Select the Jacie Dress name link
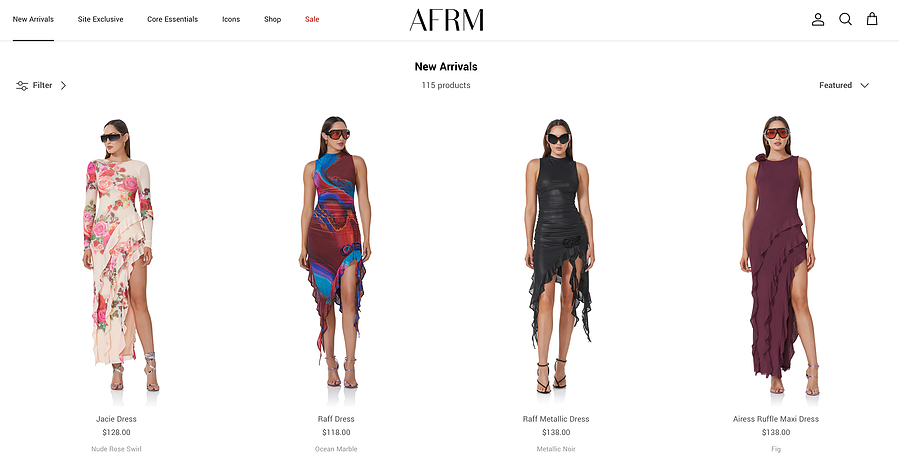The image size is (899, 458). click(x=116, y=419)
